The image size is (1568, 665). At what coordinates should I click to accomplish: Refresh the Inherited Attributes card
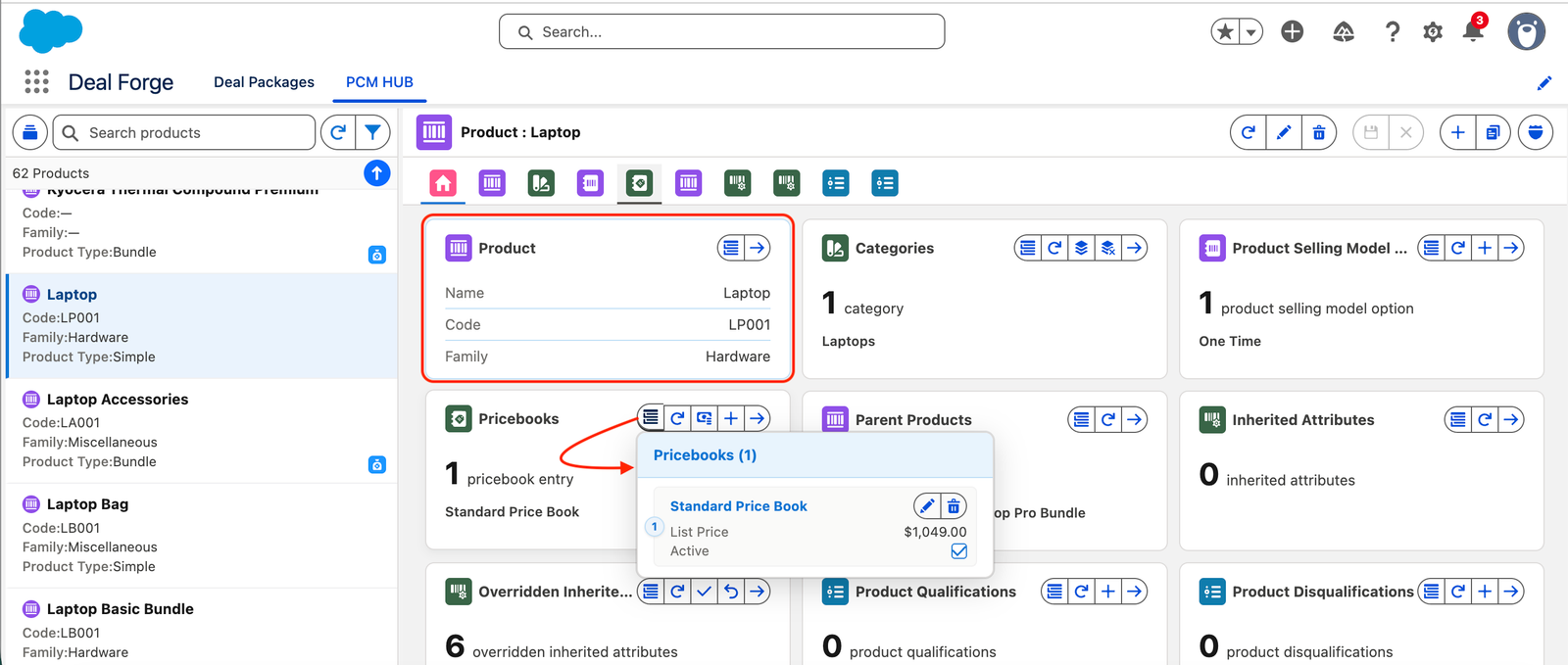click(x=1485, y=419)
